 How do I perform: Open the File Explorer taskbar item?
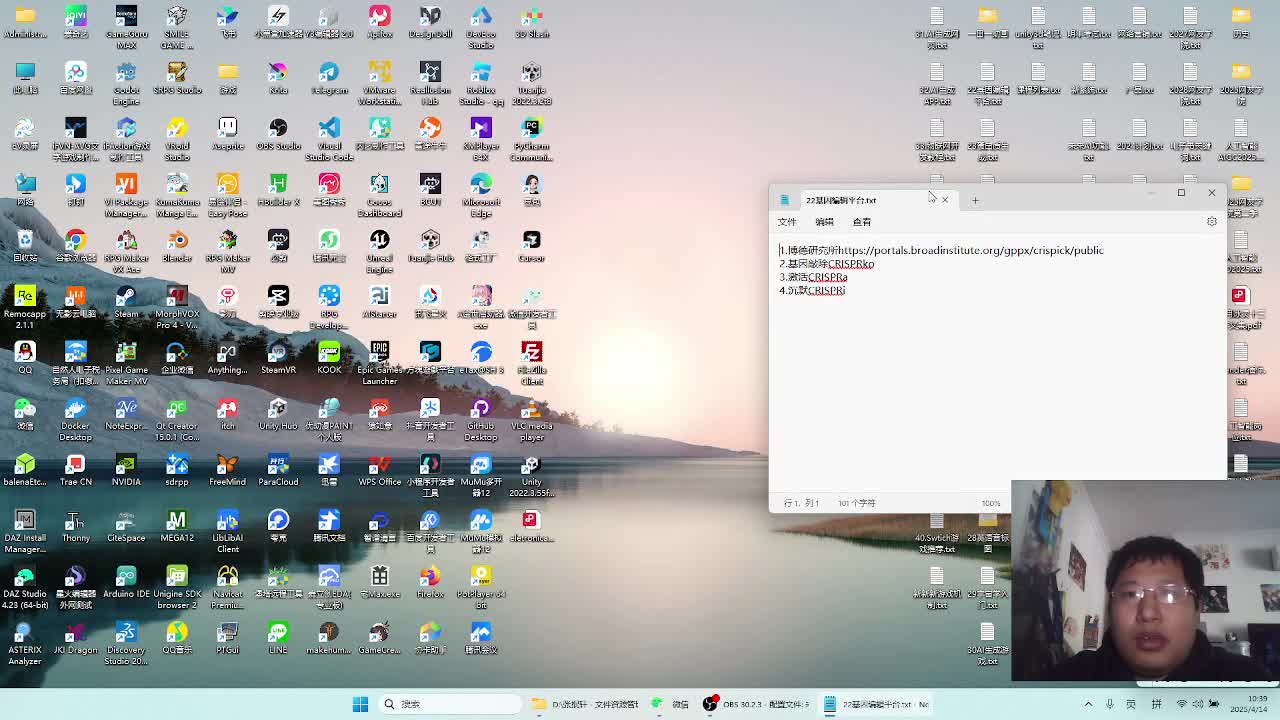(x=585, y=704)
